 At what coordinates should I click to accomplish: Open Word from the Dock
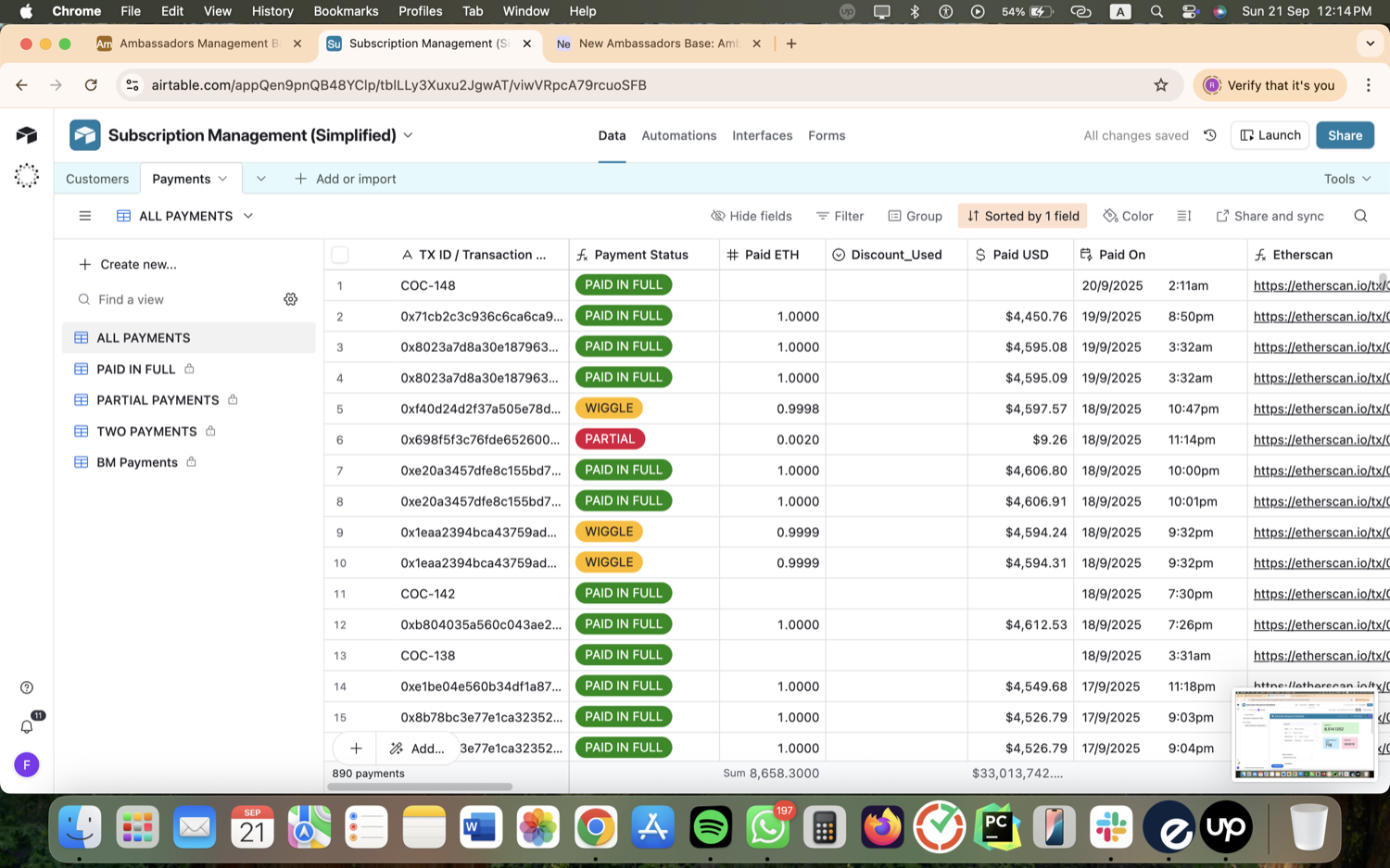click(x=481, y=827)
